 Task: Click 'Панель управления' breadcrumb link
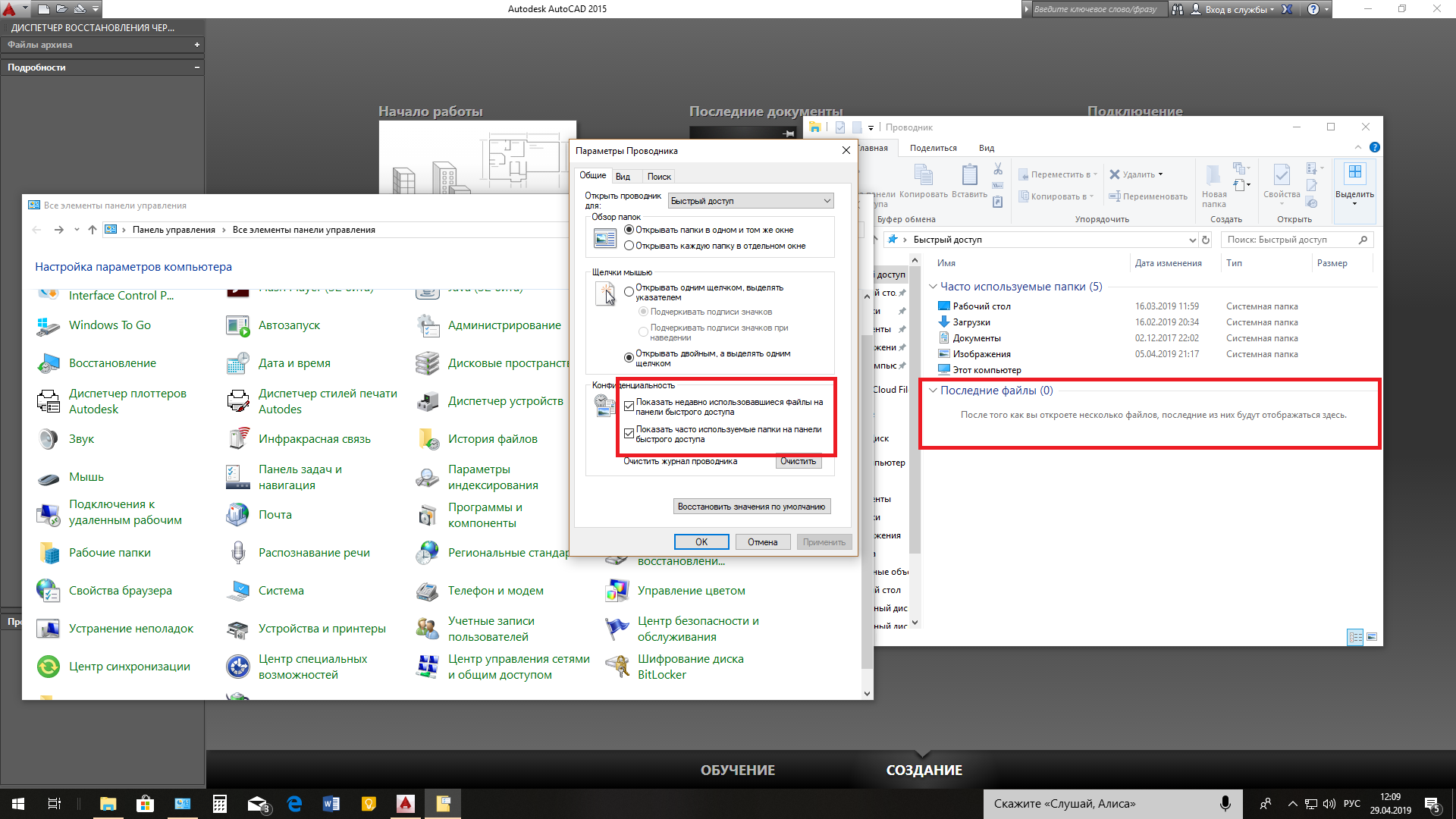[x=174, y=230]
